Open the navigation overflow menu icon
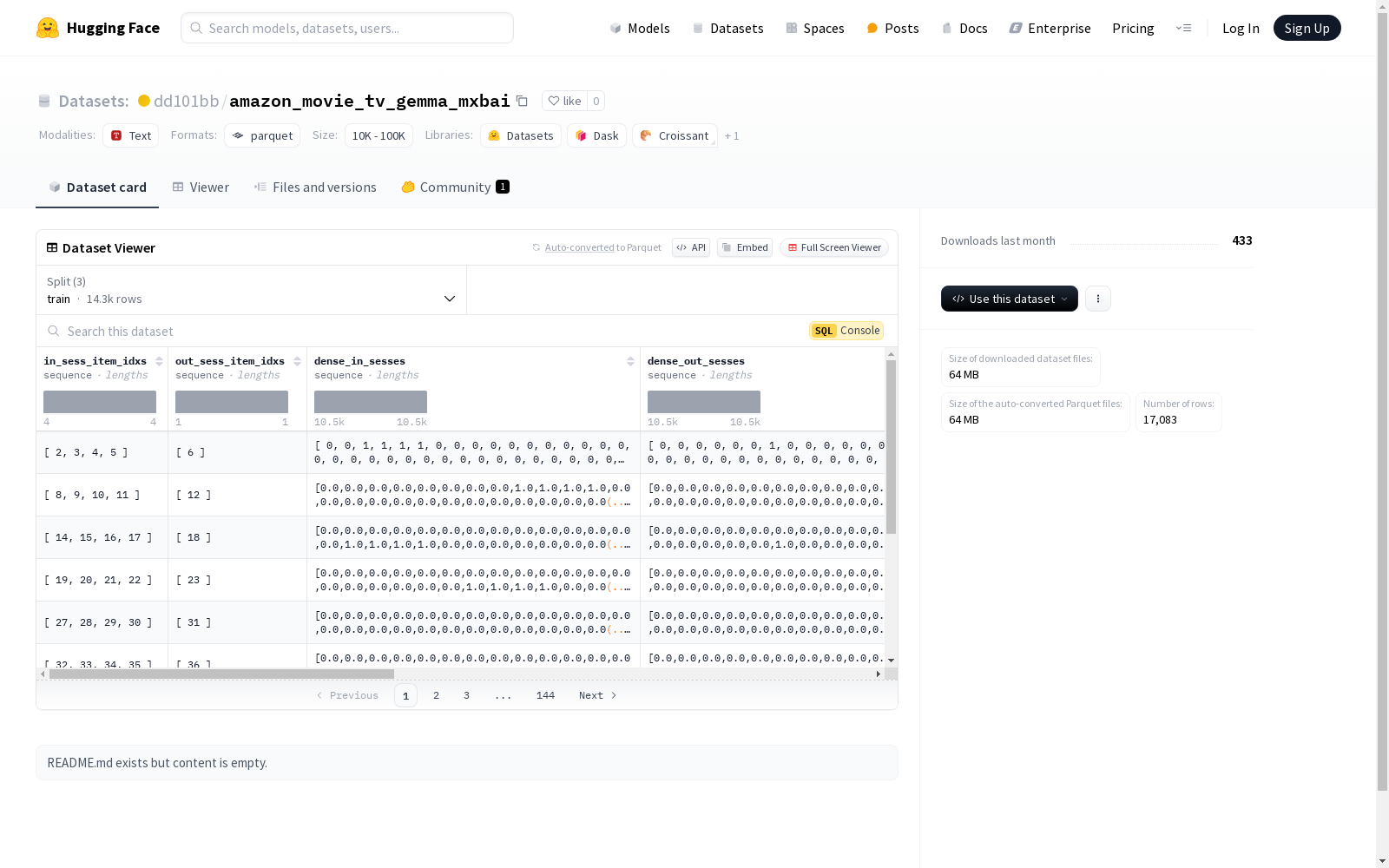The height and width of the screenshot is (868, 1389). point(1183,28)
